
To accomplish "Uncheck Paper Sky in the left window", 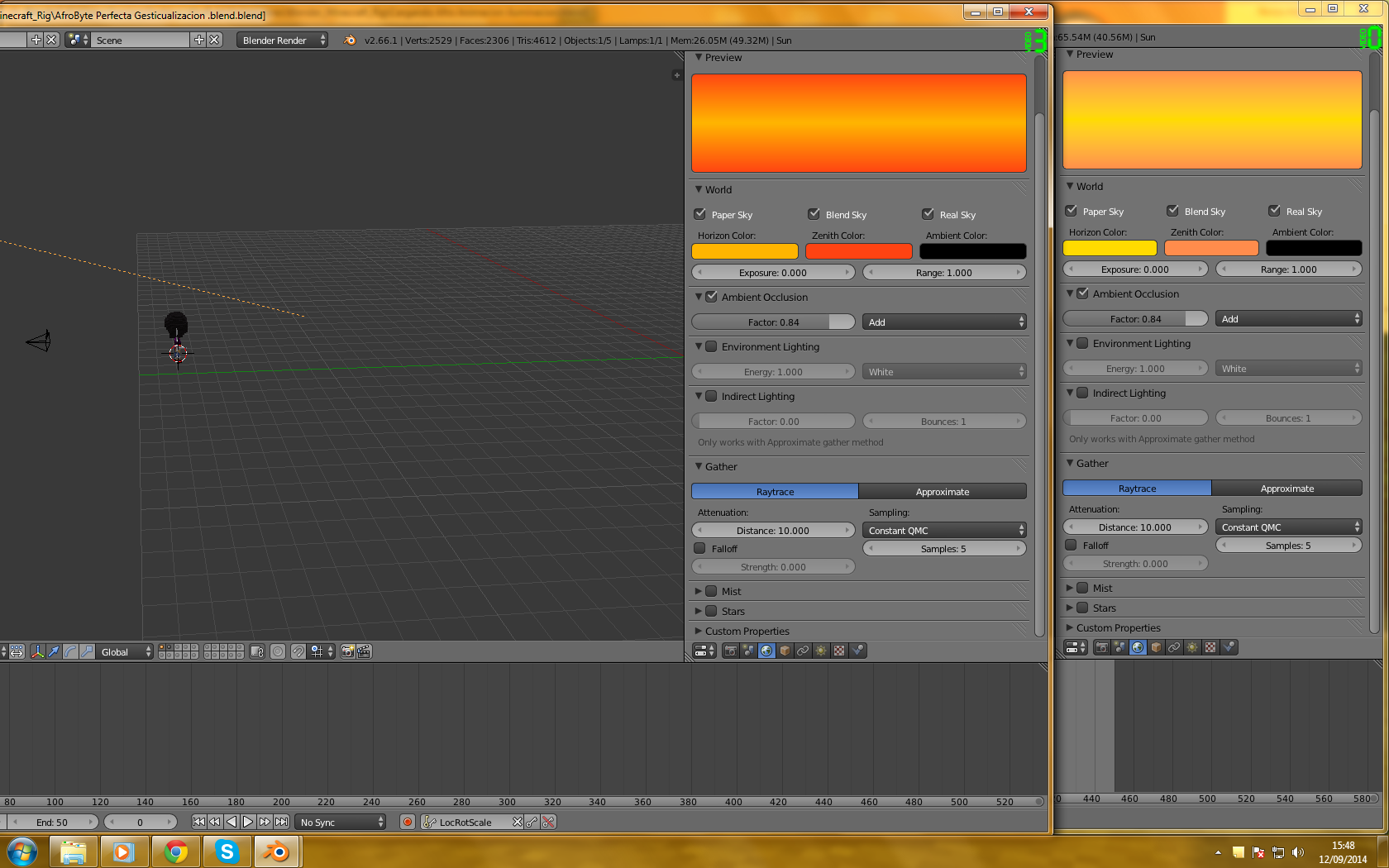I will click(700, 214).
